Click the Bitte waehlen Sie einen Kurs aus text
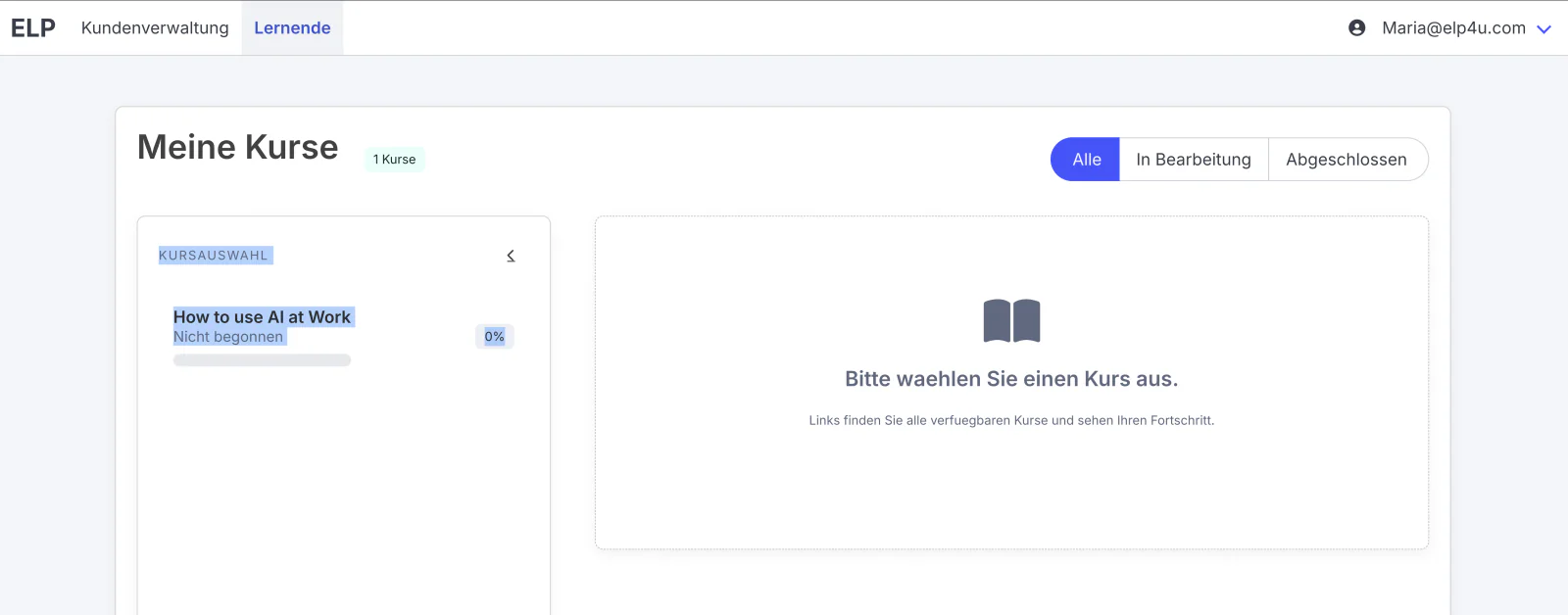Image resolution: width=1568 pixels, height=615 pixels. (1011, 379)
